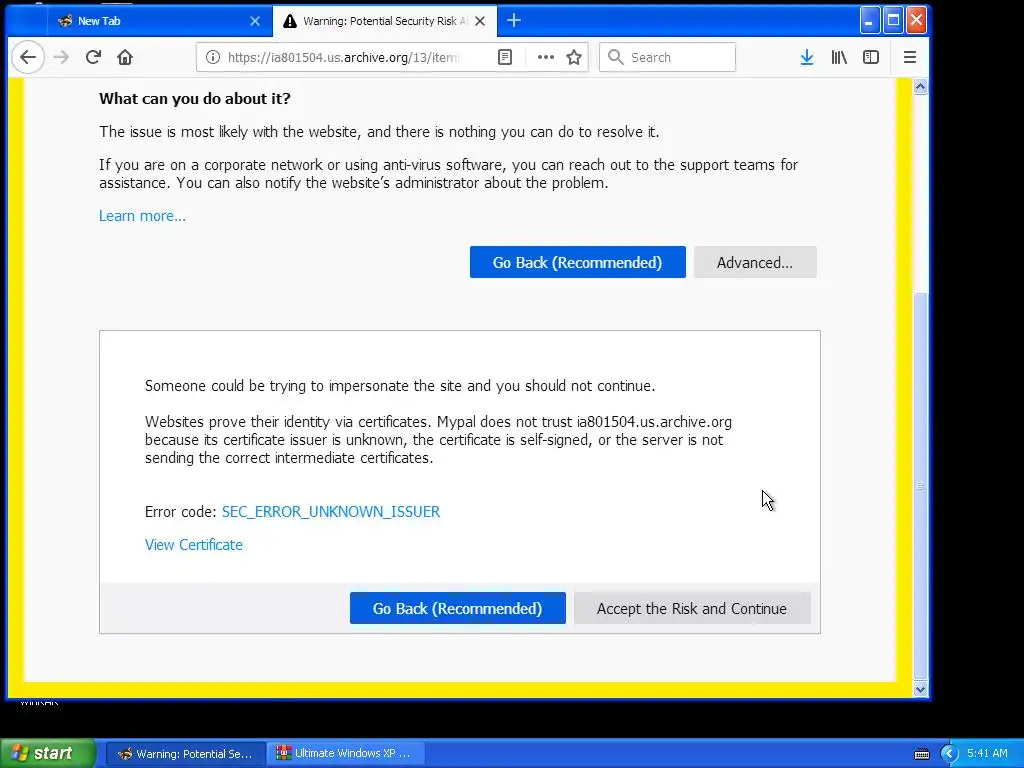Open the SEC_ERROR_UNKNOWN_ISSUER error code link
Image resolution: width=1024 pixels, height=768 pixels.
[x=331, y=512]
